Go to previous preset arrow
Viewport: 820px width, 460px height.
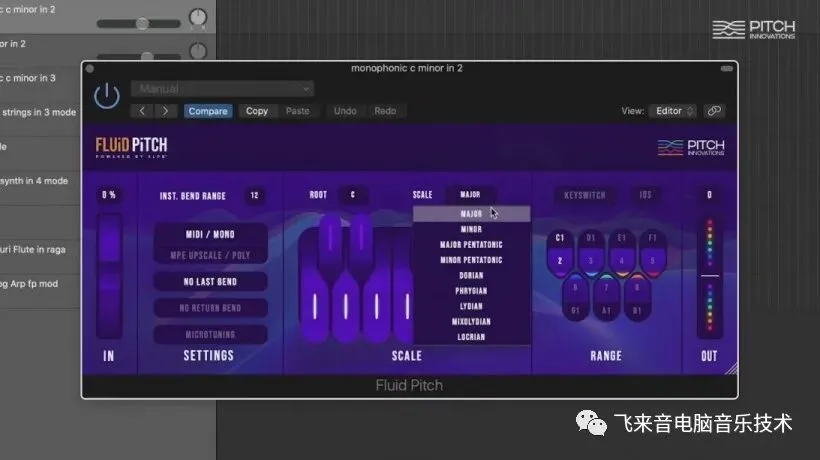coord(142,111)
